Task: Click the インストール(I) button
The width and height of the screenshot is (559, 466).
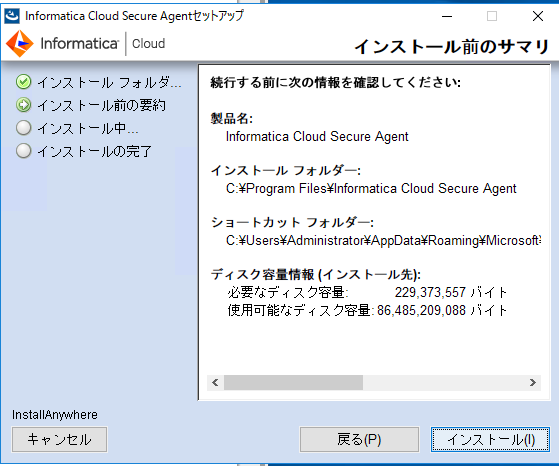Action: pyautogui.click(x=490, y=439)
